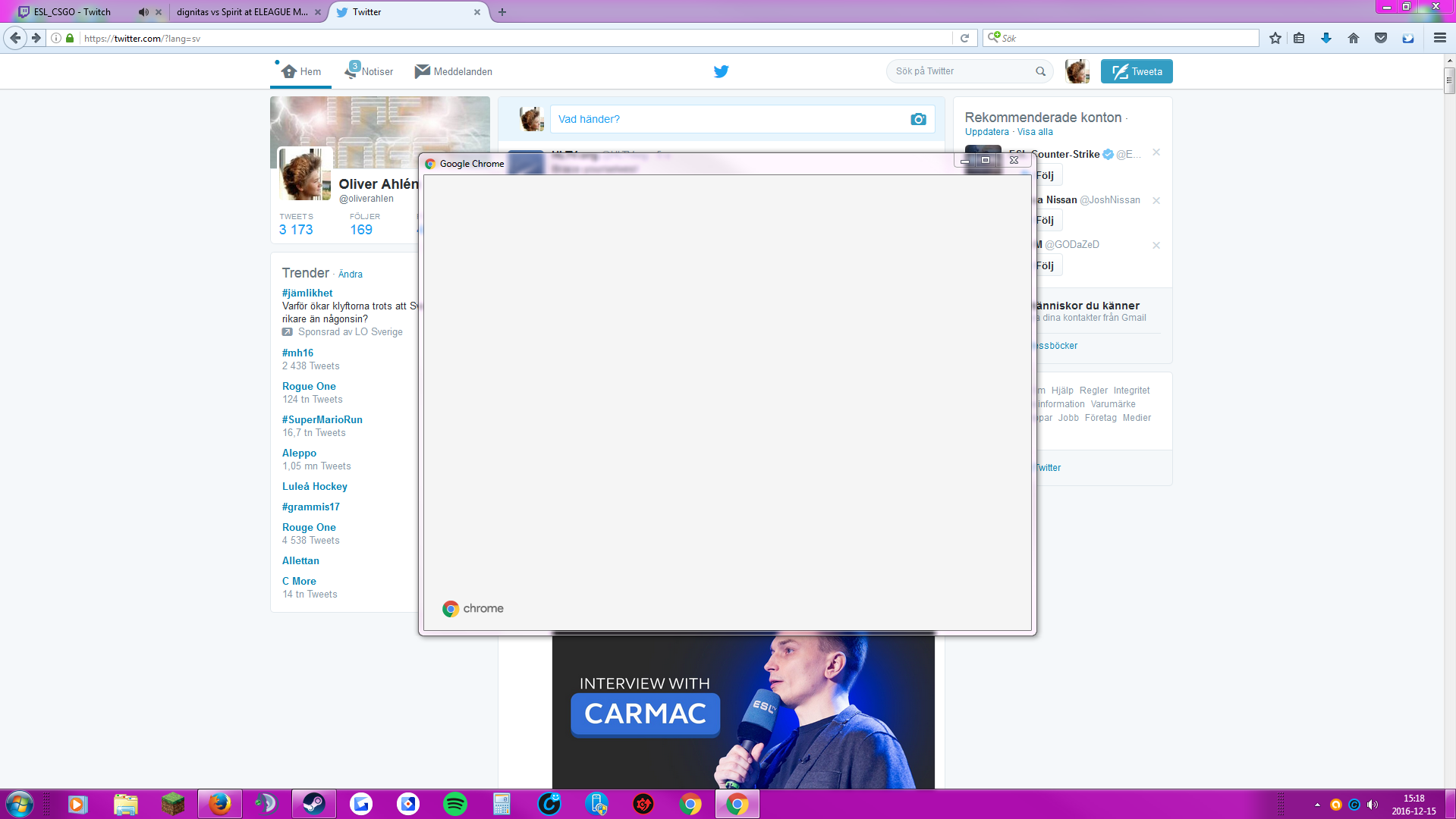Open #grammis17 trend
1456x819 pixels.
tap(311, 507)
